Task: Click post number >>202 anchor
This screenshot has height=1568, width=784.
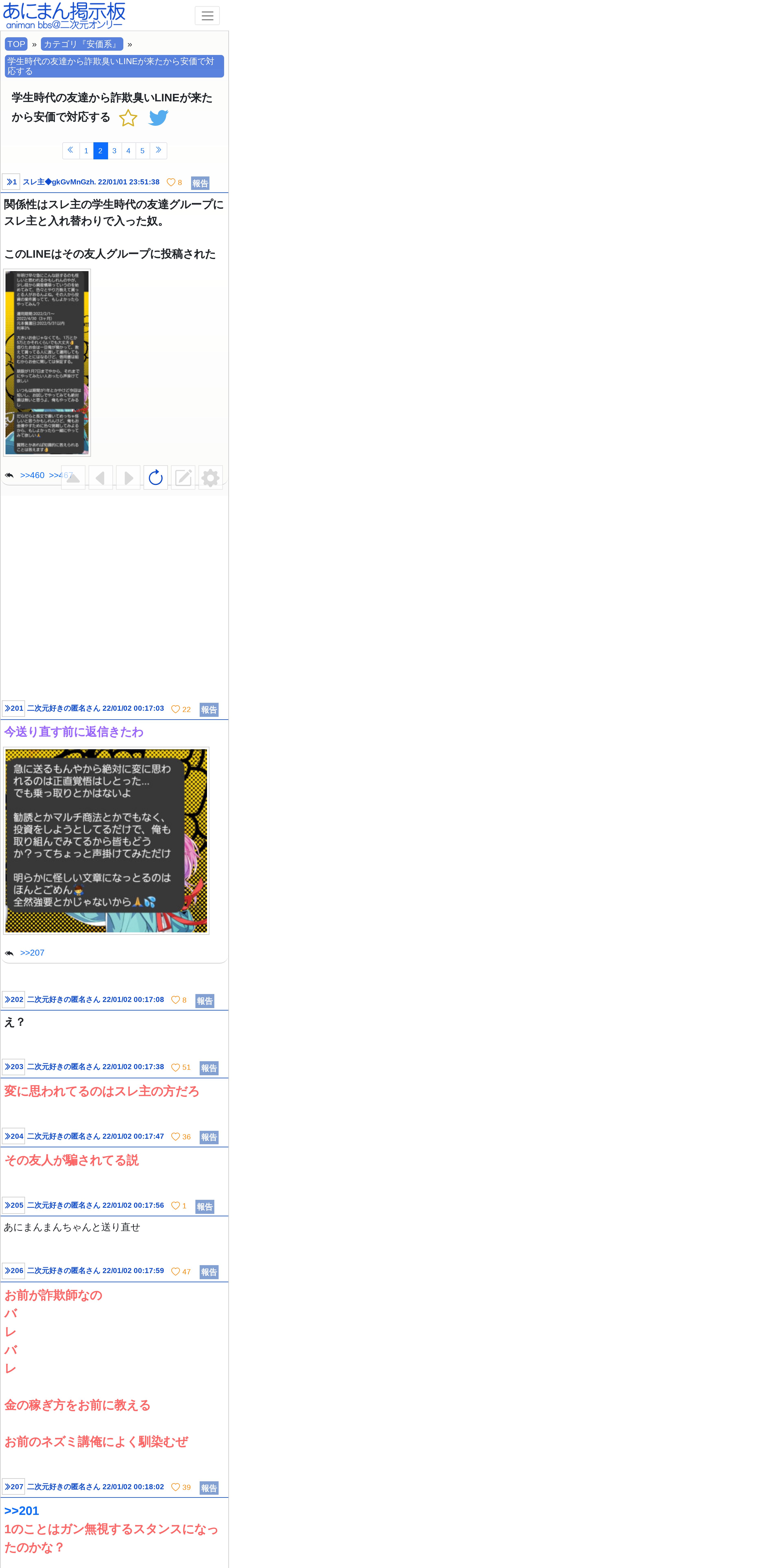Action: (x=13, y=1000)
